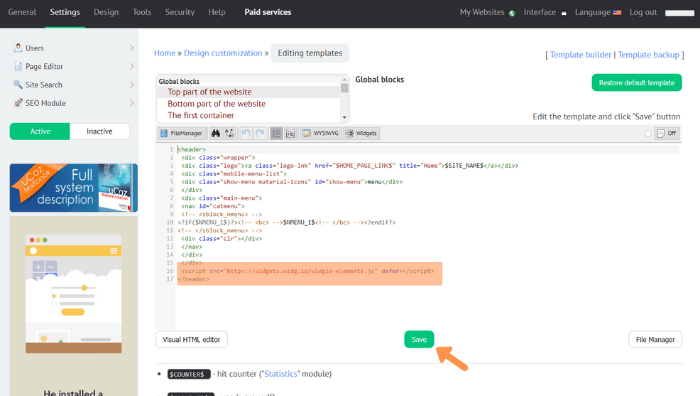Switch to WYSIWYG editor mode
The image size is (700, 396).
pyautogui.click(x=321, y=133)
